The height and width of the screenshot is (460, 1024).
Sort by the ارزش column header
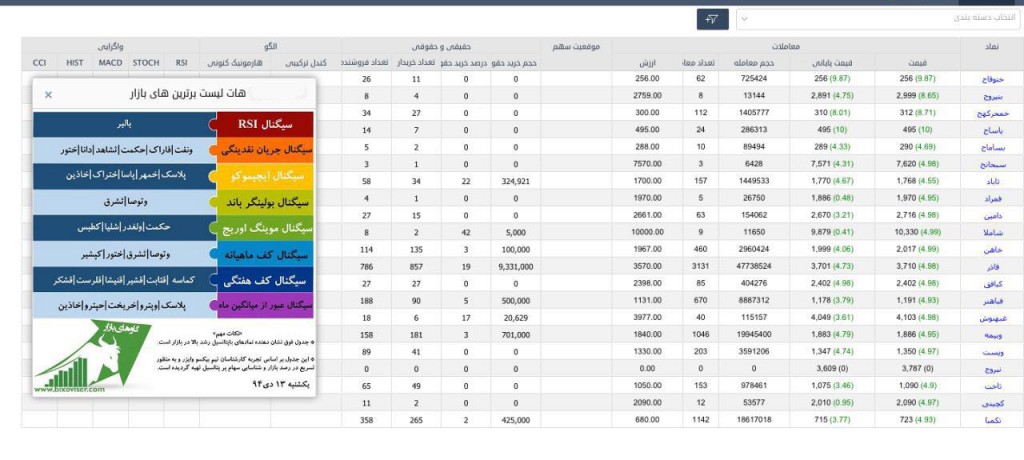647,63
